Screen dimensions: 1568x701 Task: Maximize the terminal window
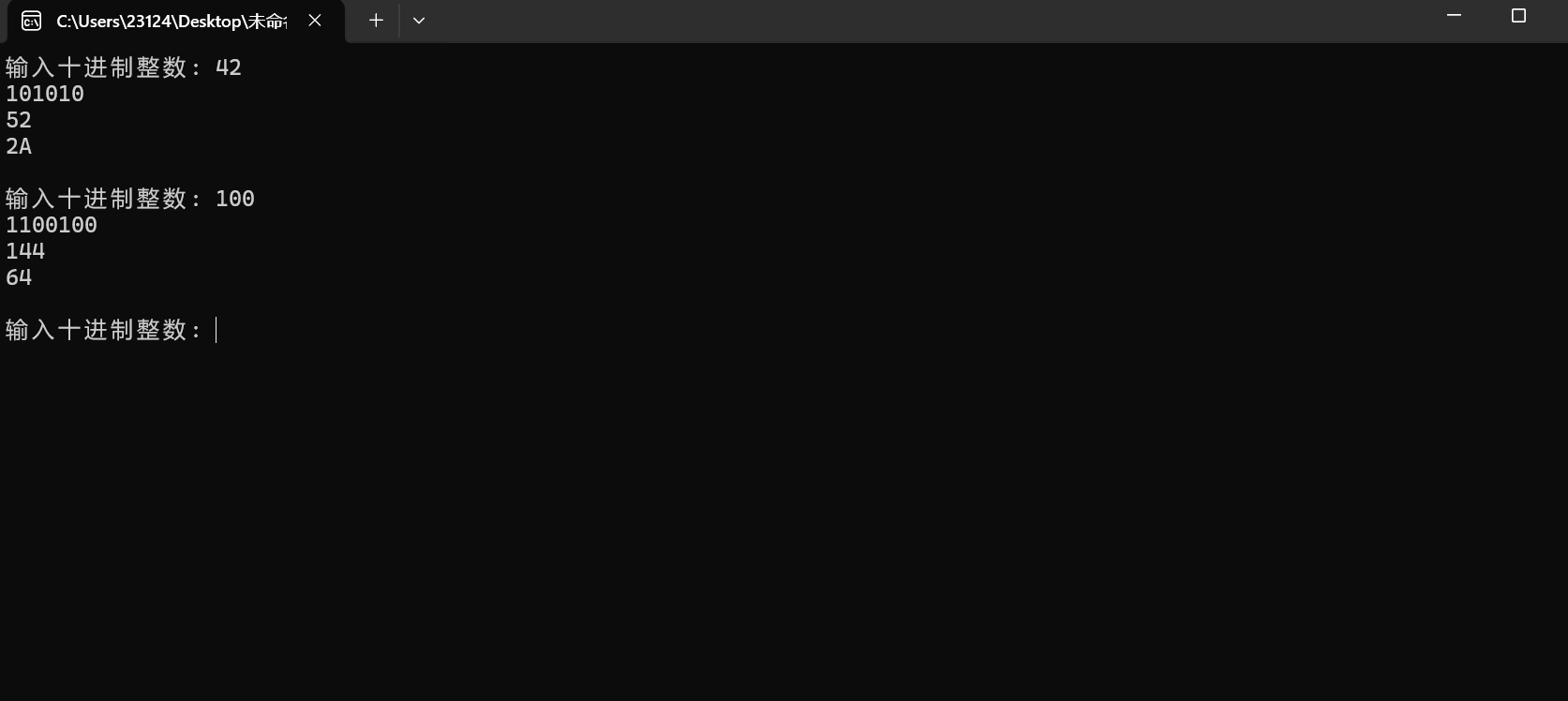pos(1518,16)
